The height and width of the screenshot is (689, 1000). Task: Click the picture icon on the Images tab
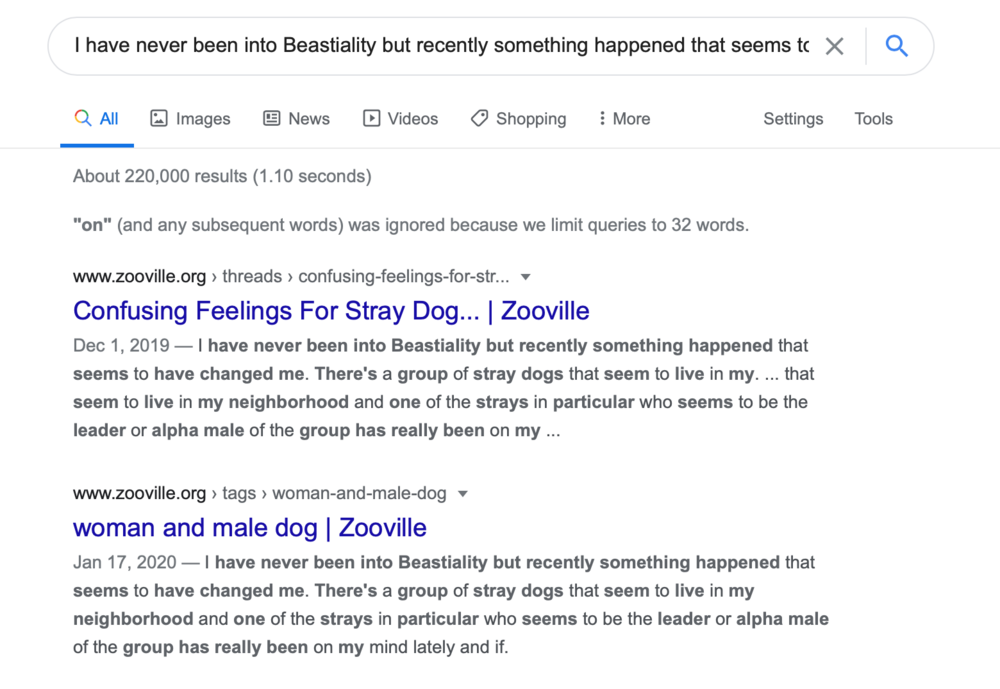(x=159, y=118)
